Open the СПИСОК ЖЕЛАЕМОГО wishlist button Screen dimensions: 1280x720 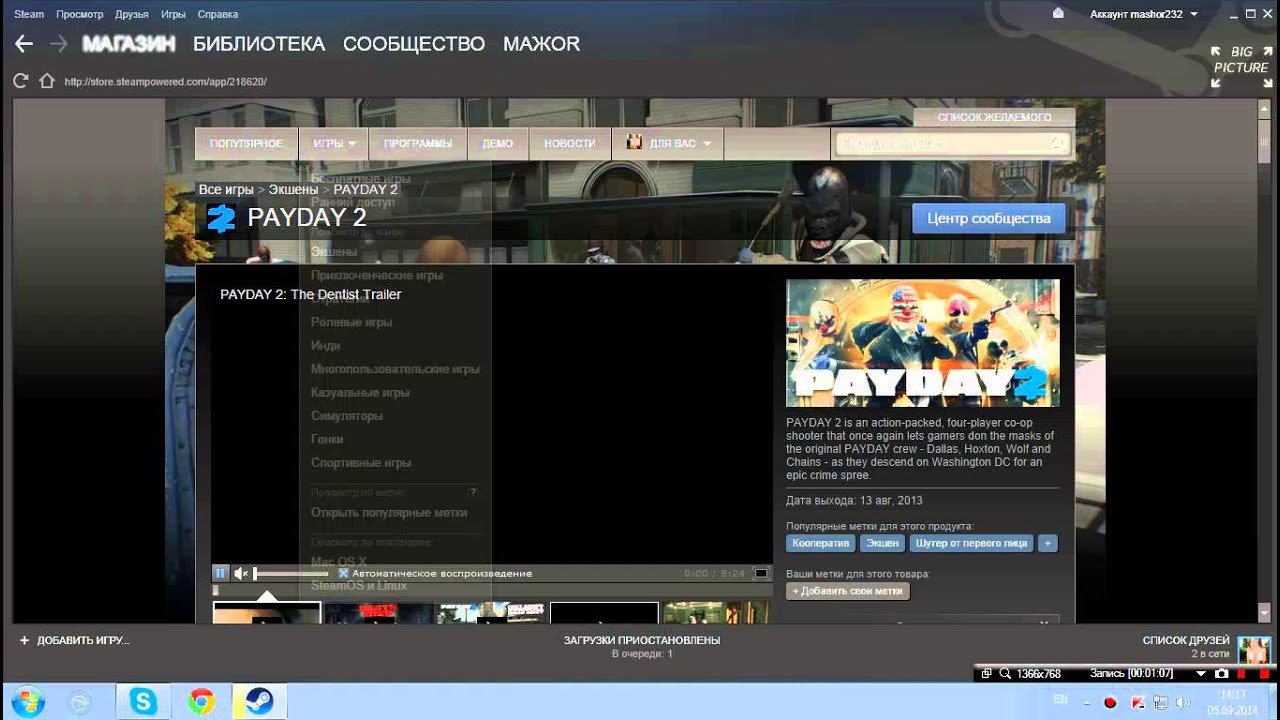pos(994,117)
